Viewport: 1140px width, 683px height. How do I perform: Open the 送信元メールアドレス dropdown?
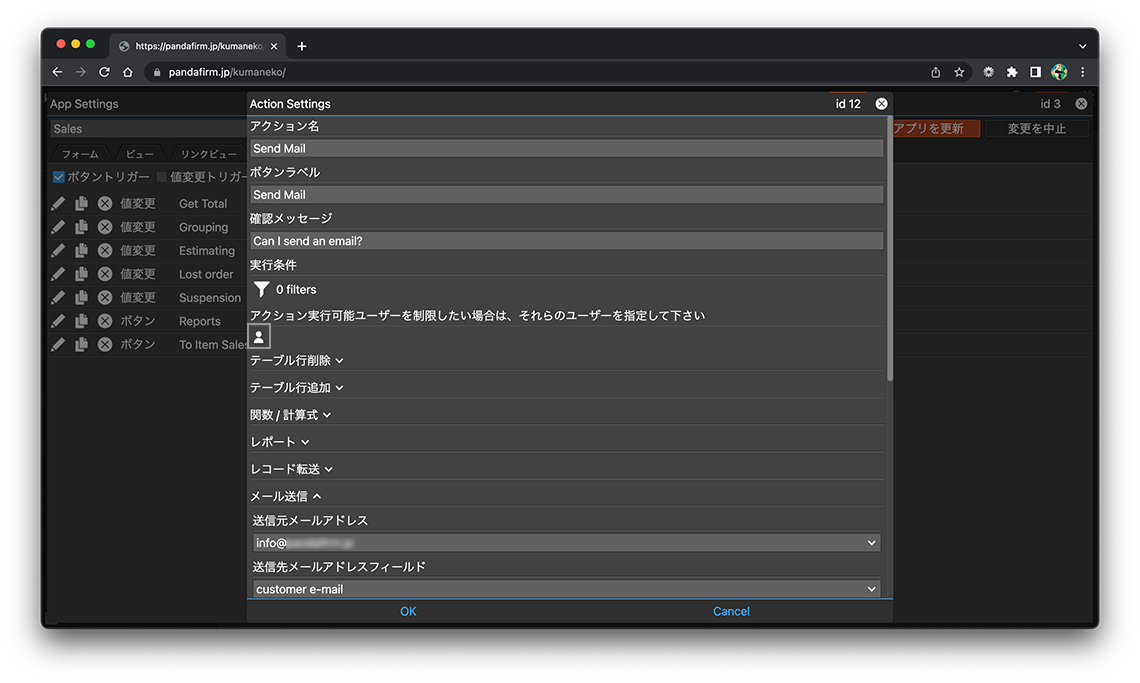click(x=566, y=543)
